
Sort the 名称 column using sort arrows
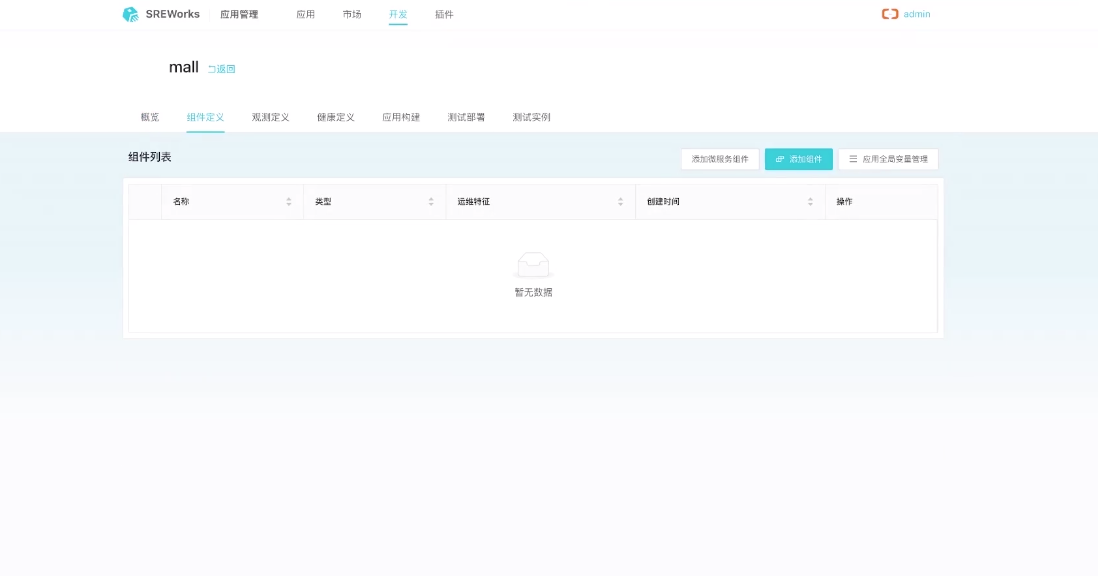pos(289,202)
